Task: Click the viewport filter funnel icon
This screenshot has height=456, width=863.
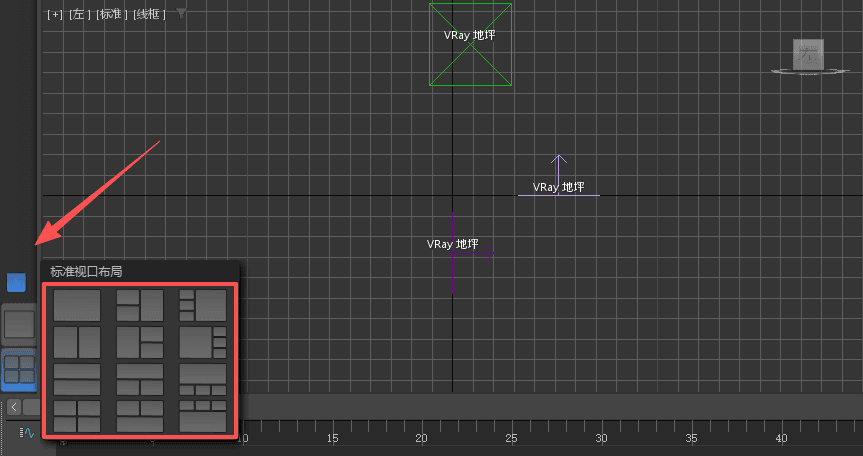Action: 180,14
